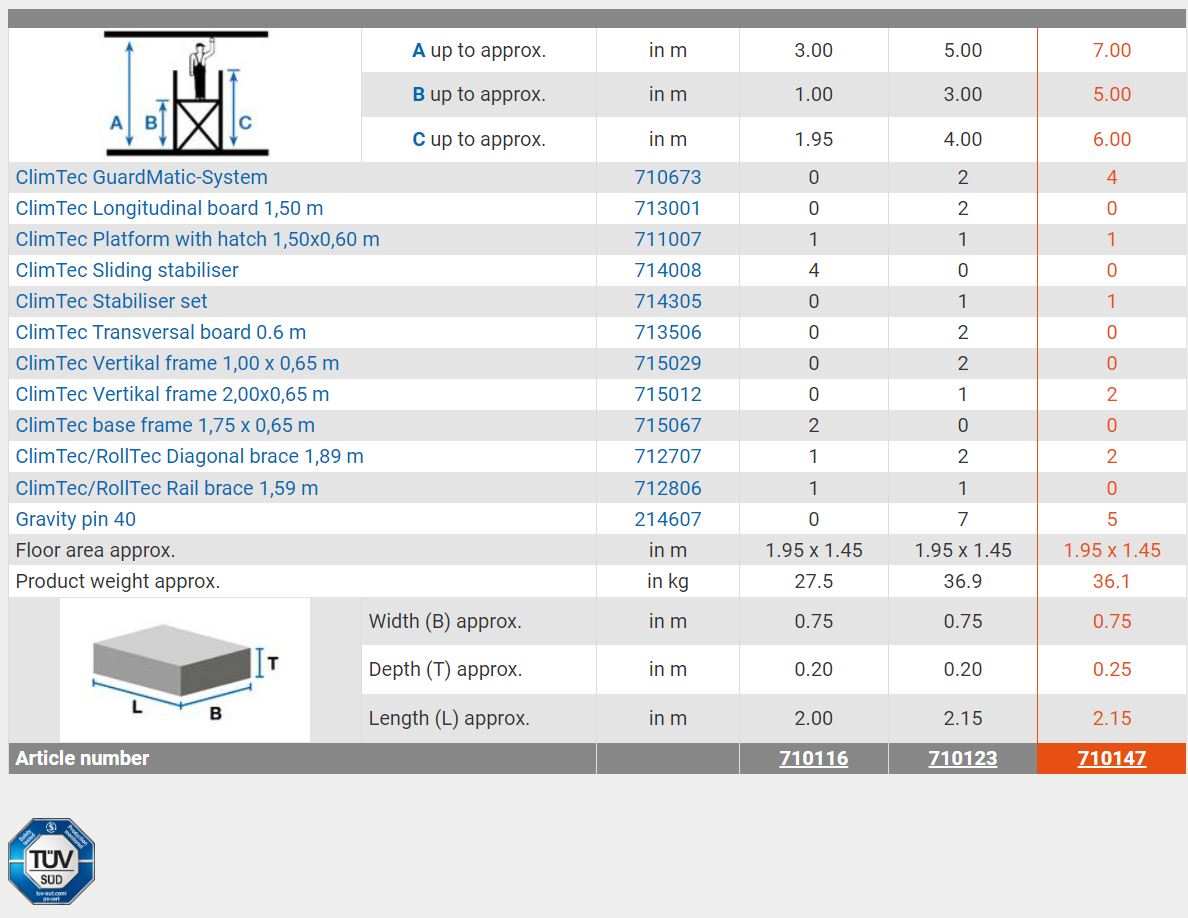Select 'A up to approx.' row label
The image size is (1188, 918).
tap(479, 51)
